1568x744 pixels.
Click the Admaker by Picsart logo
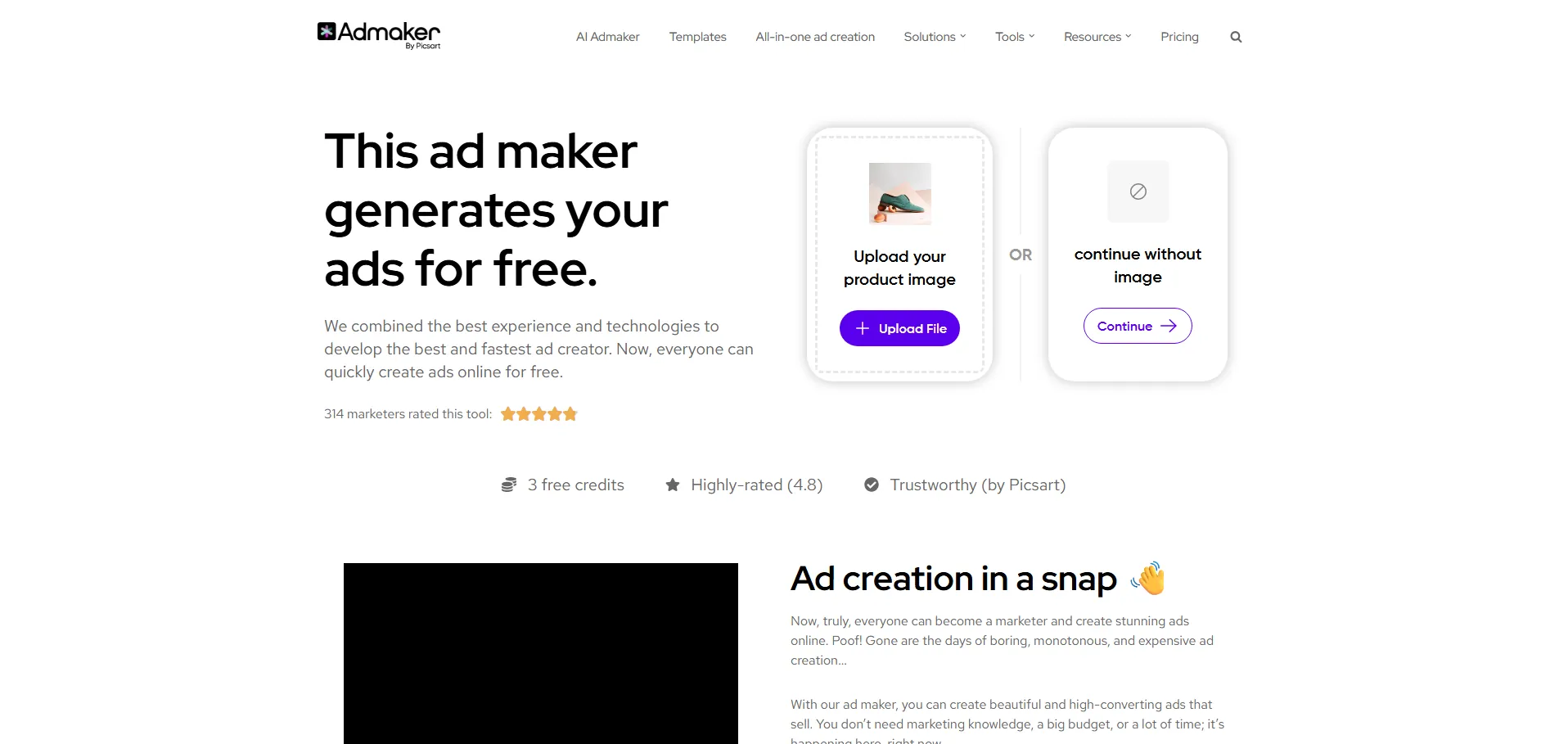pyautogui.click(x=379, y=35)
